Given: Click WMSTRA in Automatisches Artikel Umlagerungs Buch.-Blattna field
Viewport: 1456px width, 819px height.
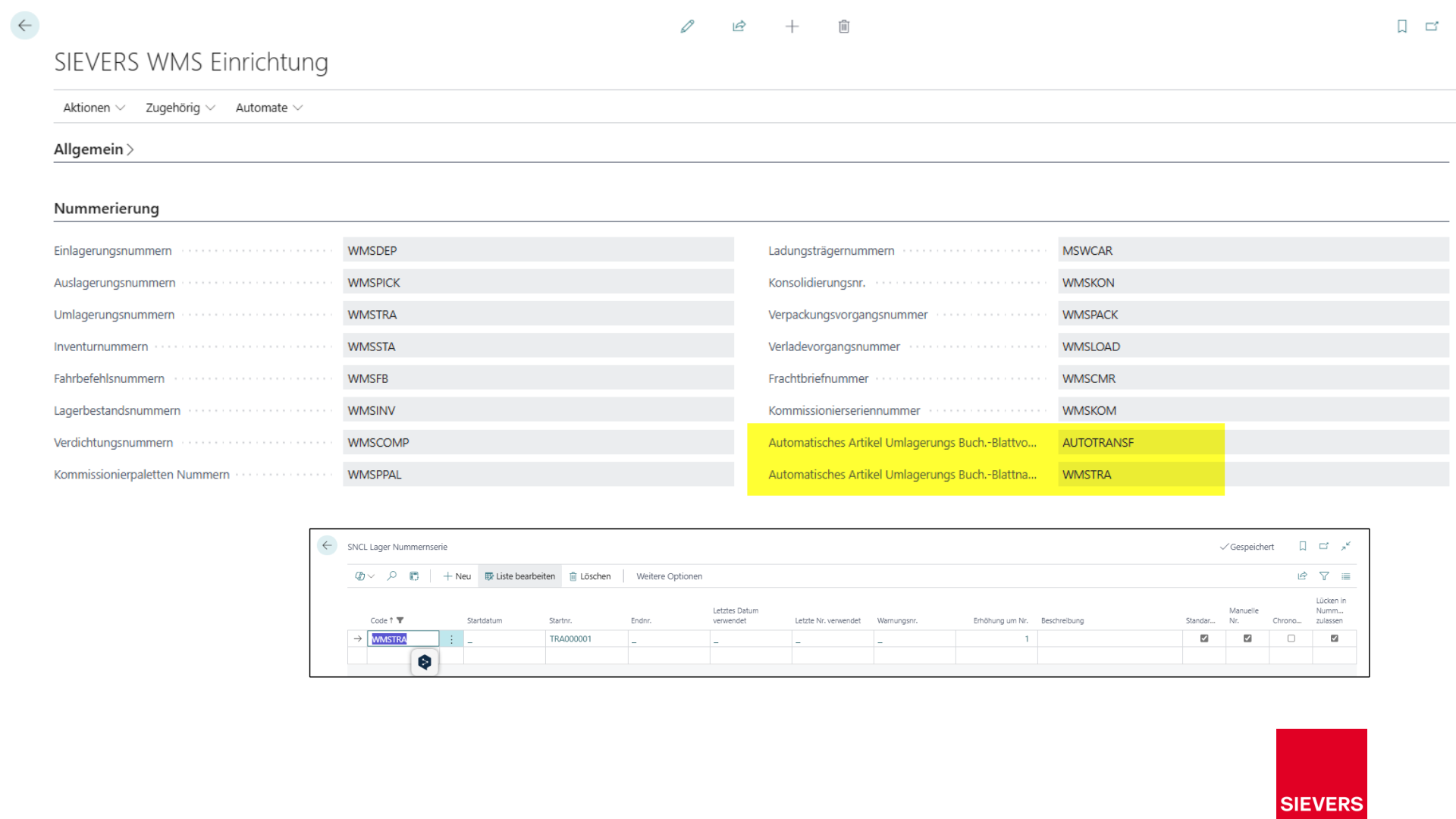Looking at the screenshot, I should pos(1253,473).
